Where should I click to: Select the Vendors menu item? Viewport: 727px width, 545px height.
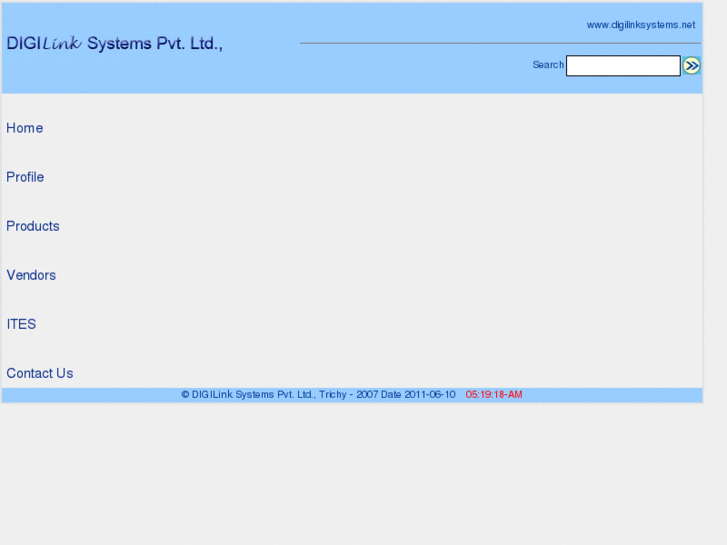click(31, 275)
